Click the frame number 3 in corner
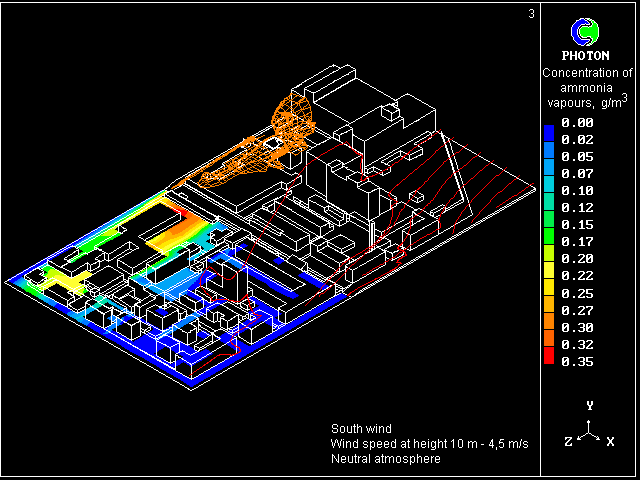Viewport: 640px width, 480px height. (531, 14)
